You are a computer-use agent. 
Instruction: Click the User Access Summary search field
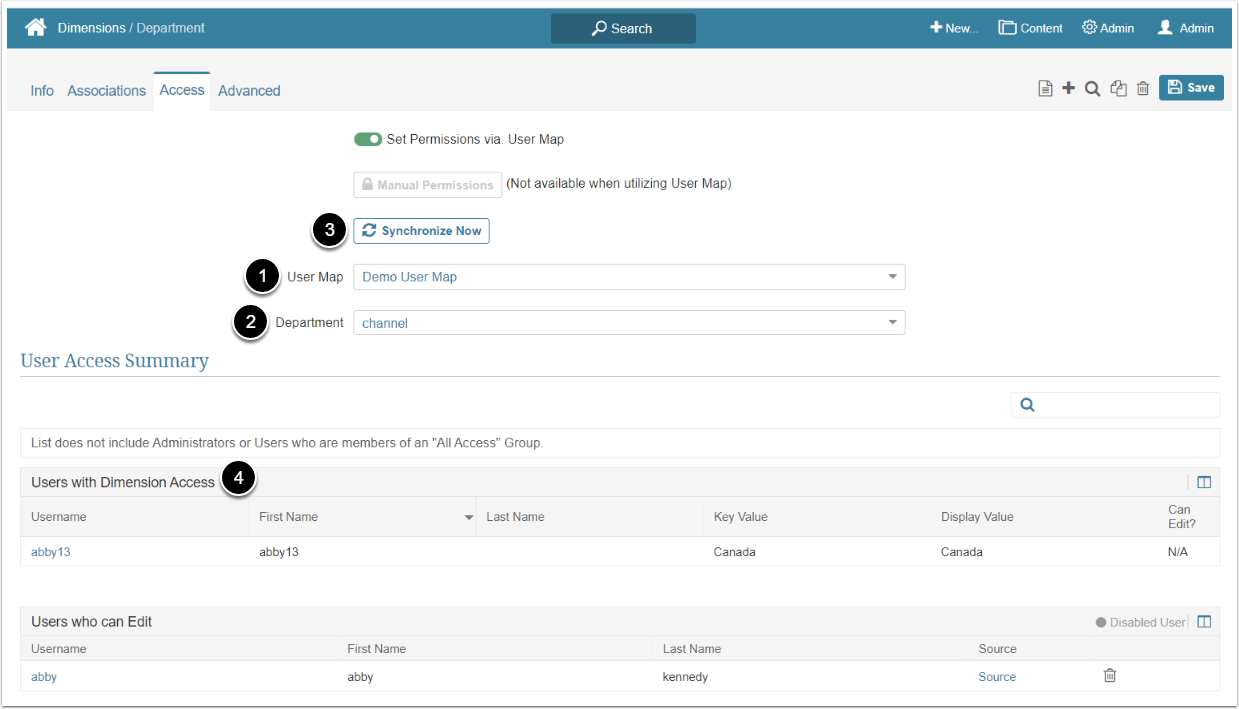coord(1125,405)
